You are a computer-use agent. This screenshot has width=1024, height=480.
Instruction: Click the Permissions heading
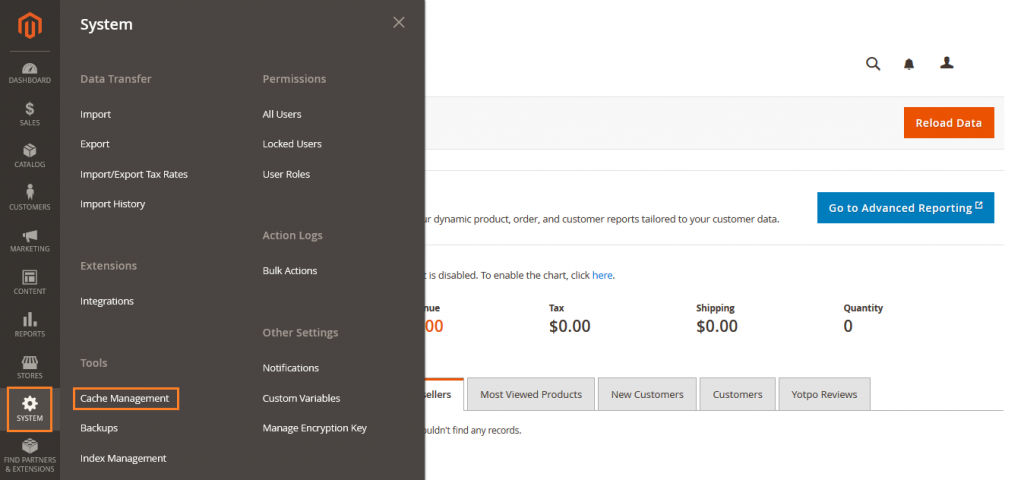(294, 79)
